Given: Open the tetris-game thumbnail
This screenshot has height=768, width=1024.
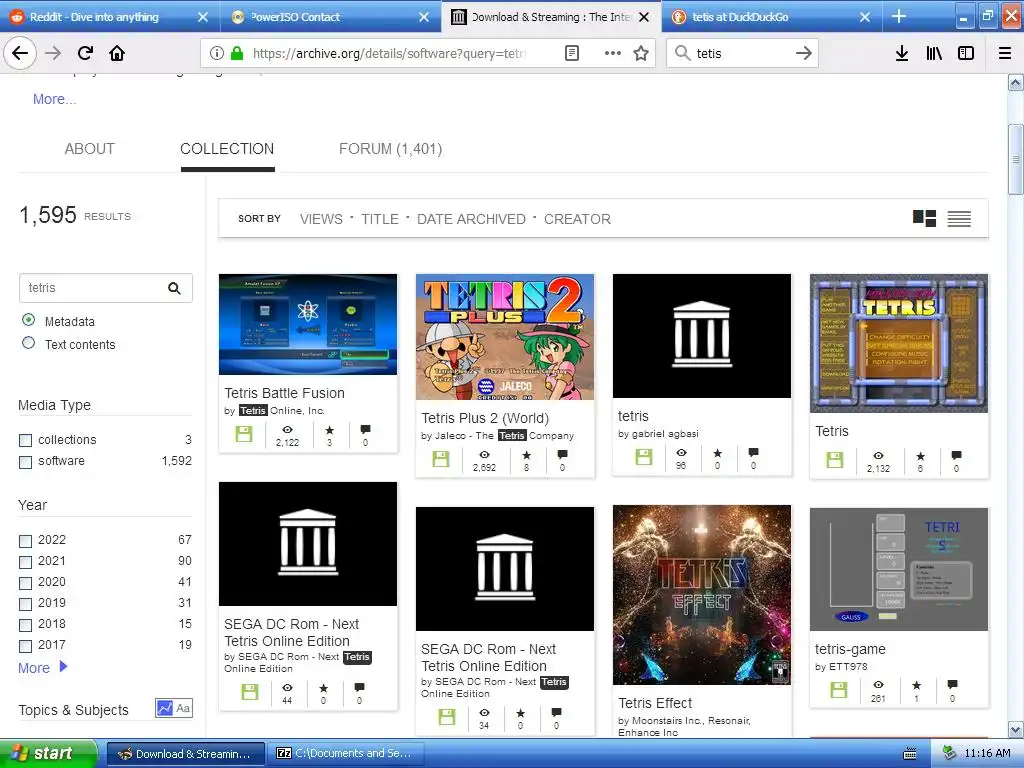Looking at the screenshot, I should pyautogui.click(x=899, y=569).
